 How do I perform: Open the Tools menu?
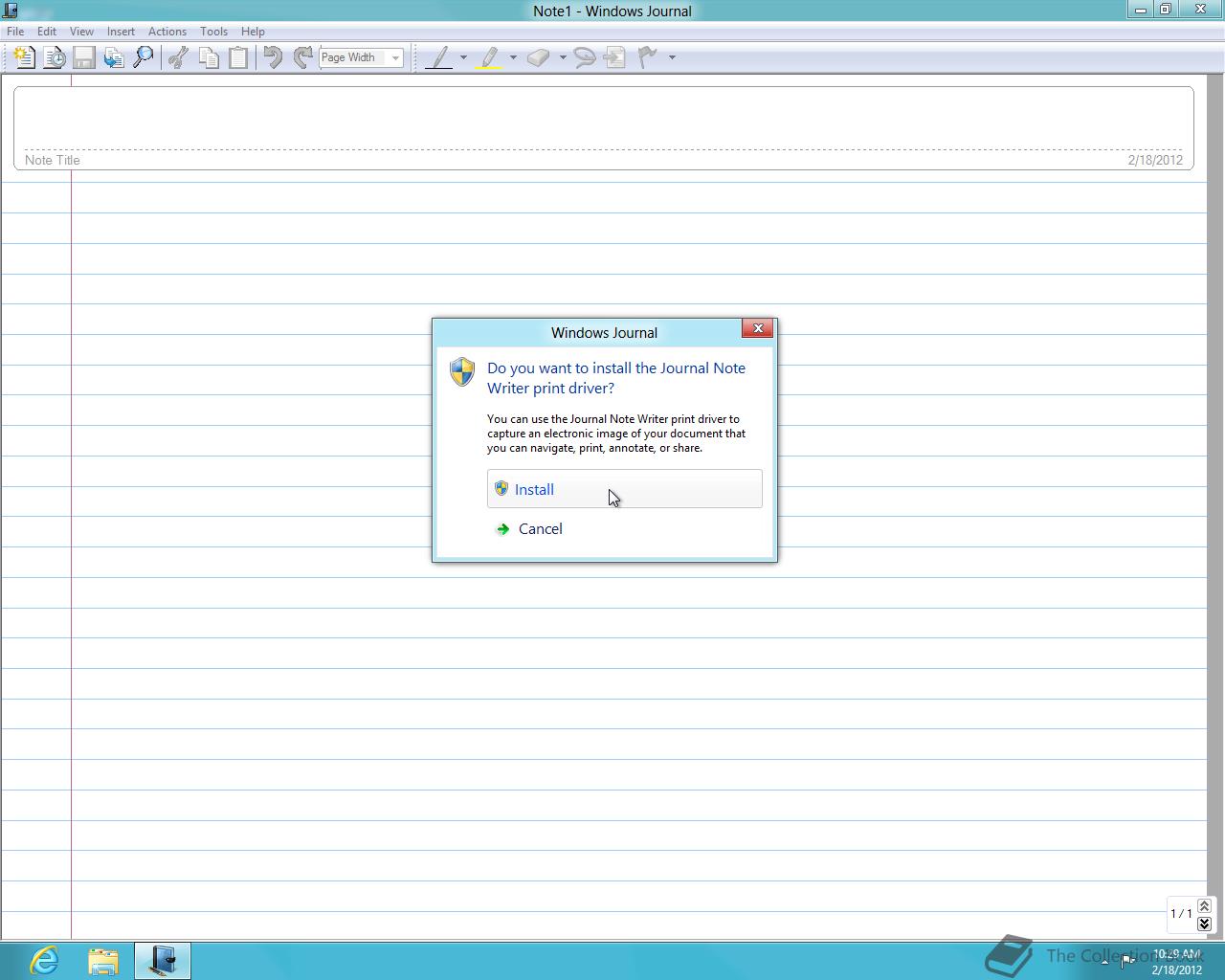point(213,32)
